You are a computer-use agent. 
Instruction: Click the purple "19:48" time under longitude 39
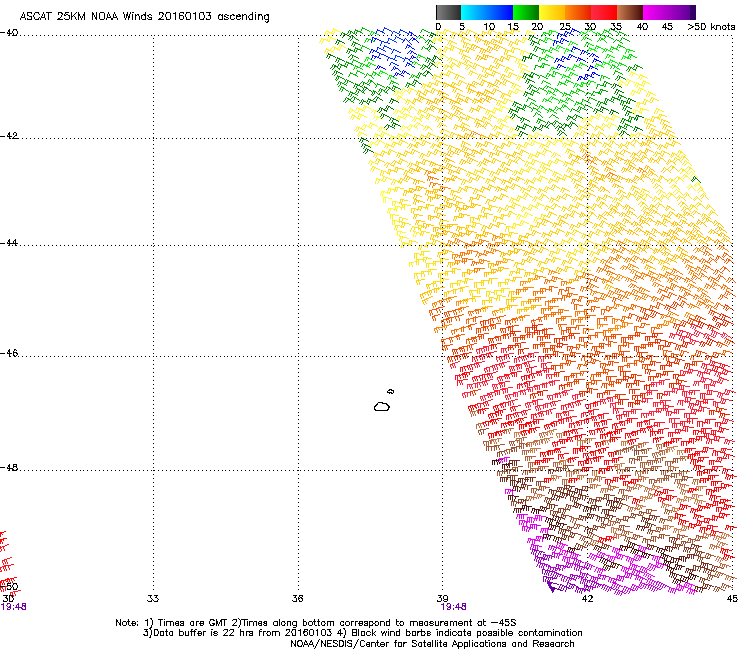(454, 607)
